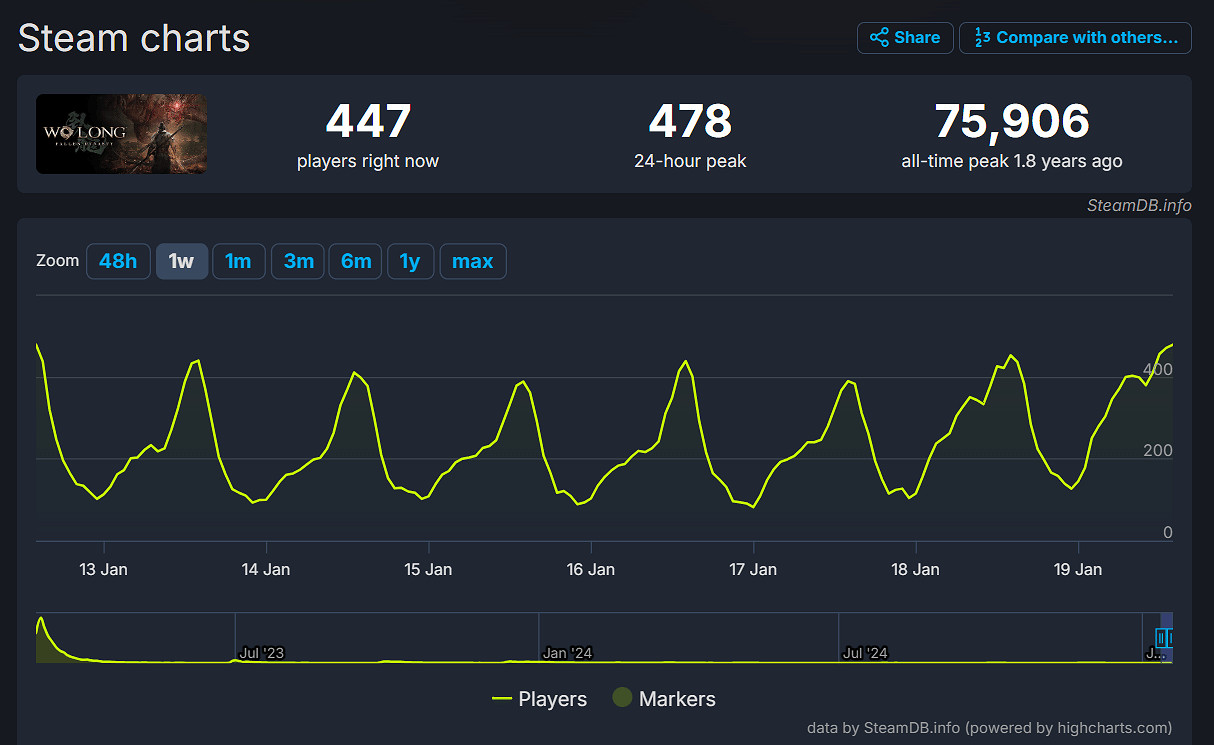1214x745 pixels.
Task: Select the 48h zoom range
Action: (118, 261)
